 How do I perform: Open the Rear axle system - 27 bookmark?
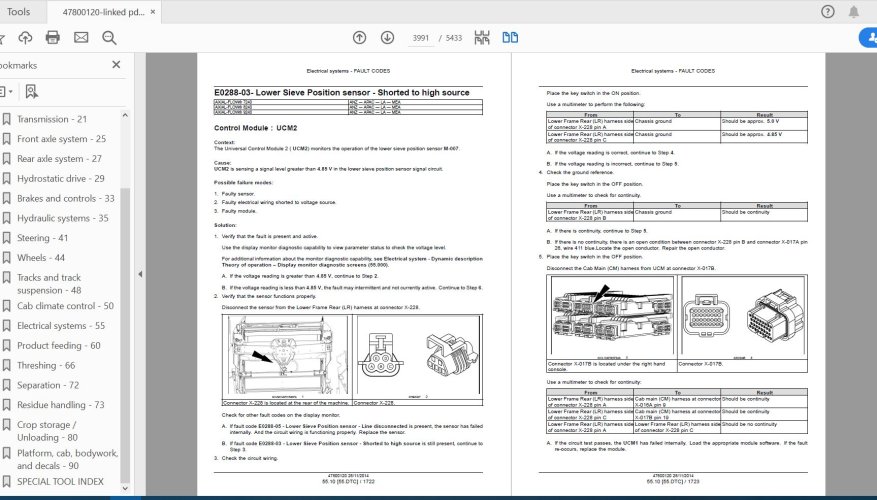[59, 159]
